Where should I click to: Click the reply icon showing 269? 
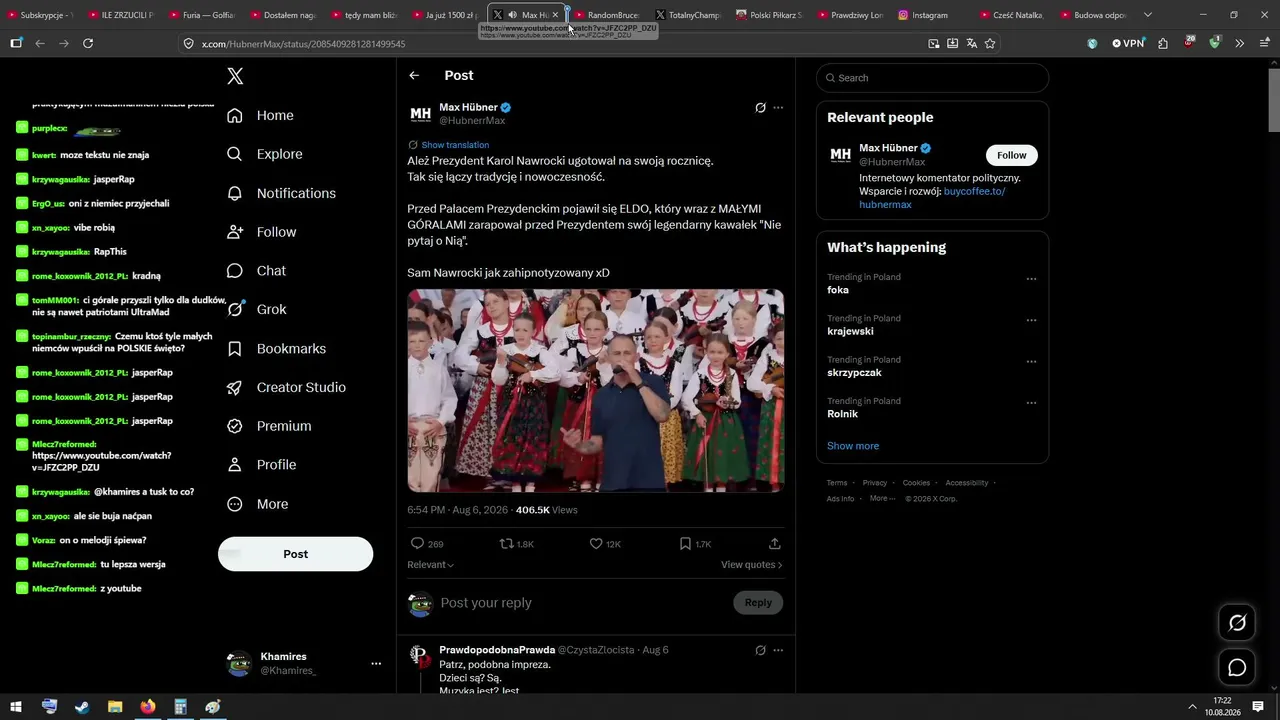(418, 544)
